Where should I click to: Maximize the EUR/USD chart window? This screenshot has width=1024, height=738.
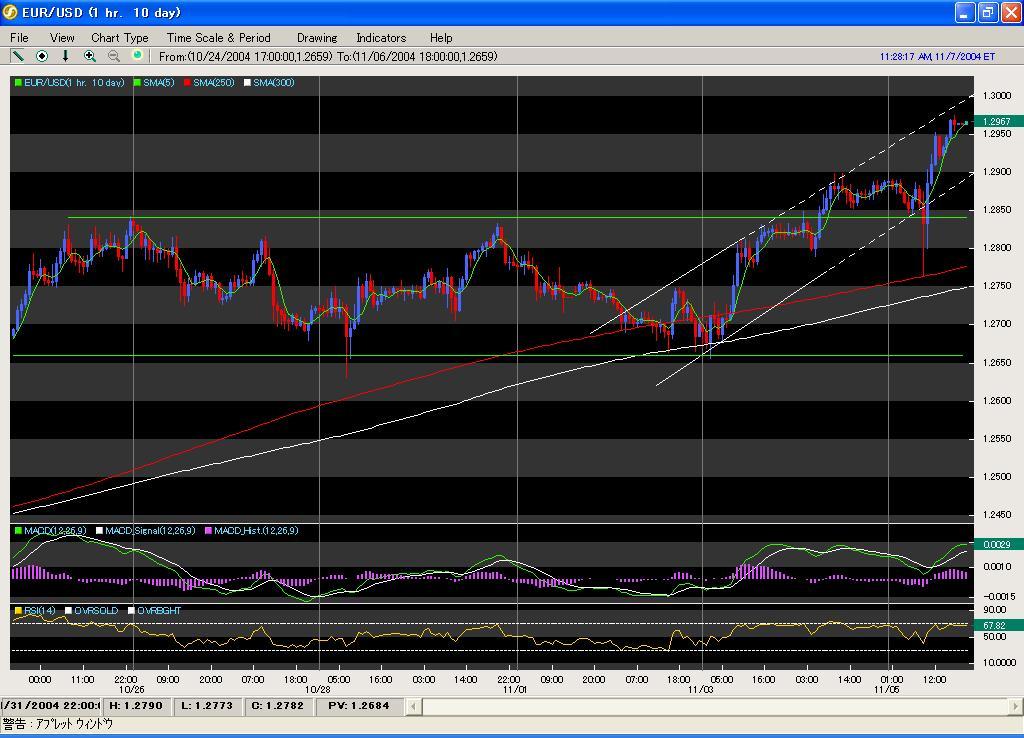[987, 12]
